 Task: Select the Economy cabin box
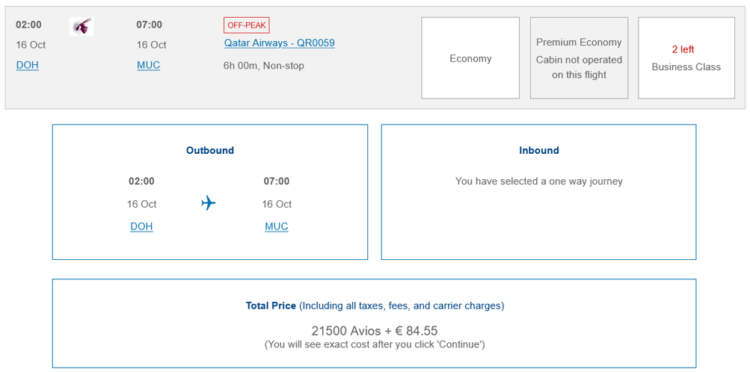(470, 58)
